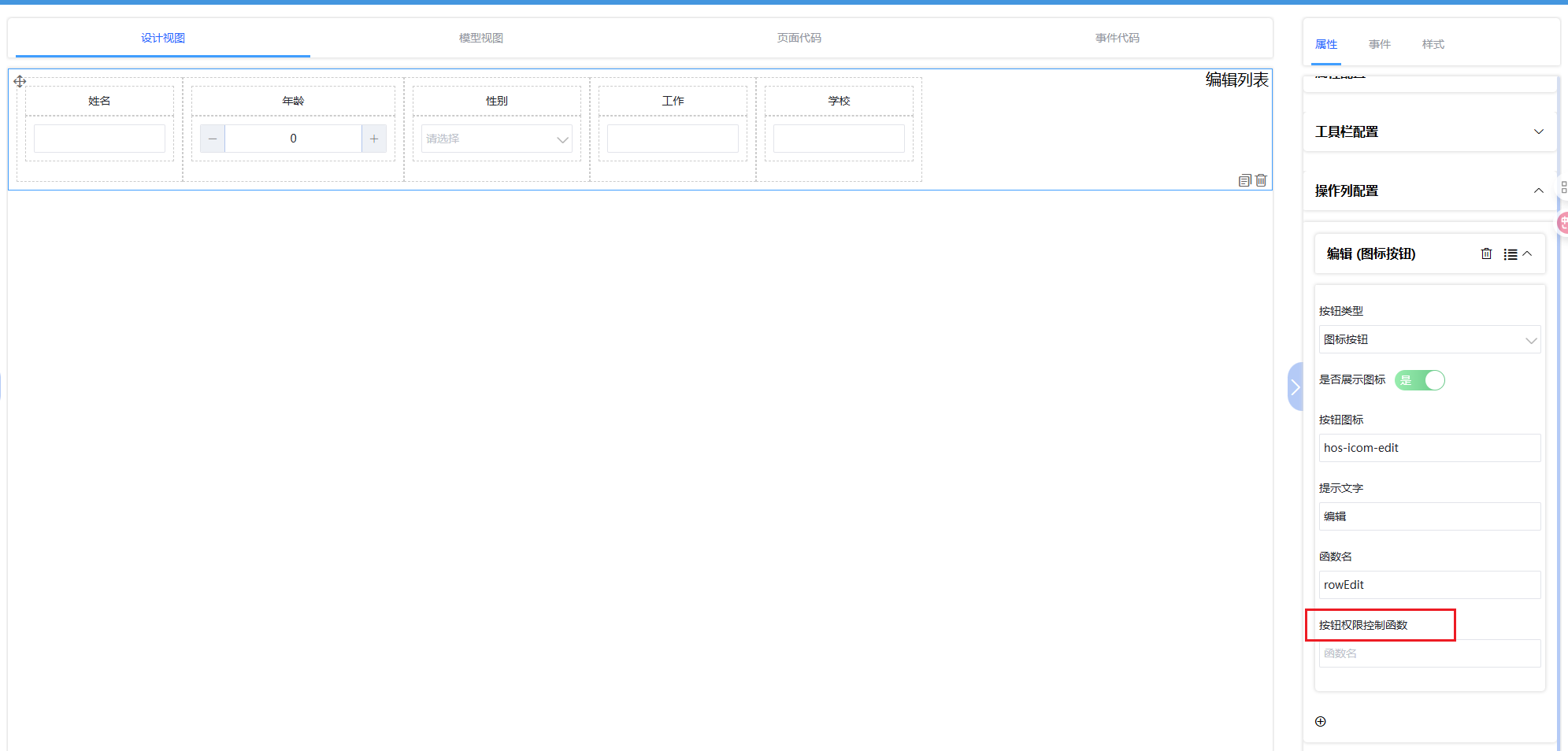Delete the 编辑 (图标按钮) operation item
The image size is (1568, 751).
tap(1486, 253)
